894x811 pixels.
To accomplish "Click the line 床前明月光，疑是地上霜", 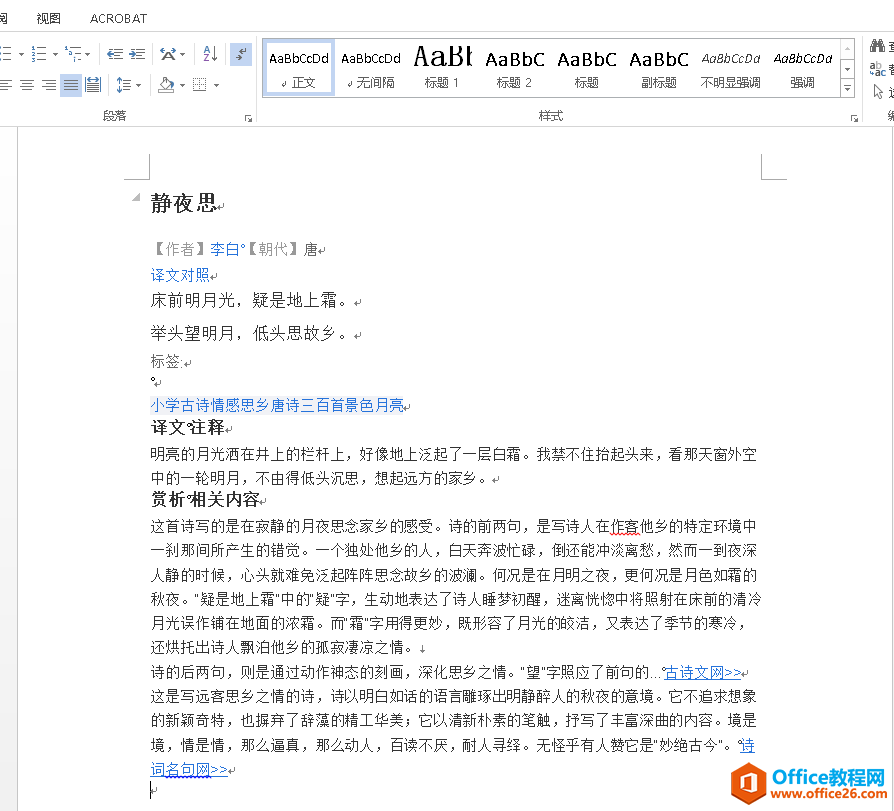I will pyautogui.click(x=249, y=300).
